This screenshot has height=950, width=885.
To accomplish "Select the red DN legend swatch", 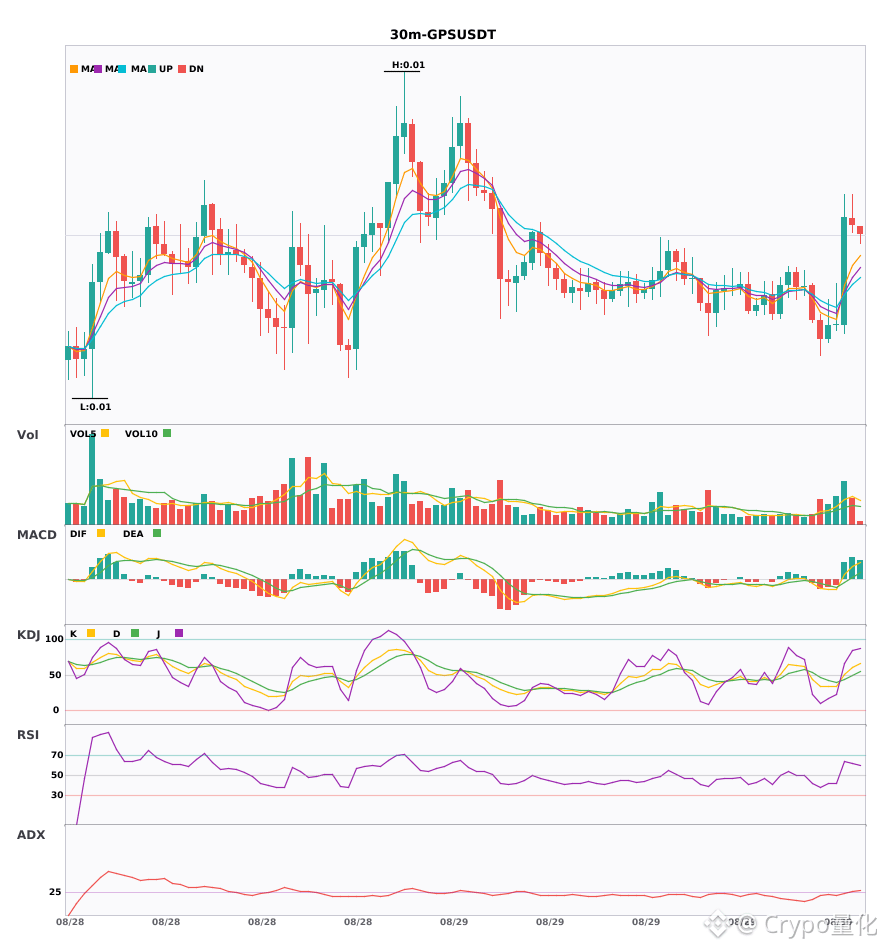I will tap(182, 69).
